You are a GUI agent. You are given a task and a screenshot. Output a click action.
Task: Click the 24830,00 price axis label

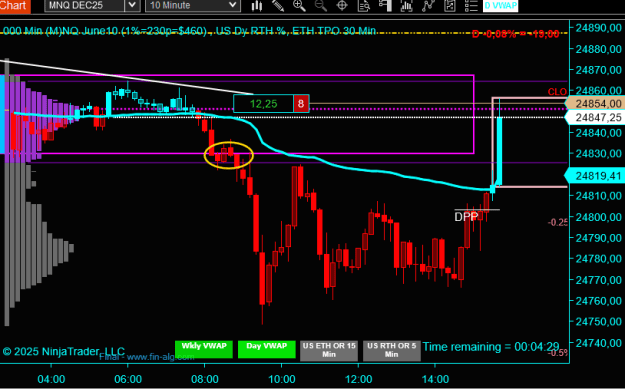click(599, 153)
